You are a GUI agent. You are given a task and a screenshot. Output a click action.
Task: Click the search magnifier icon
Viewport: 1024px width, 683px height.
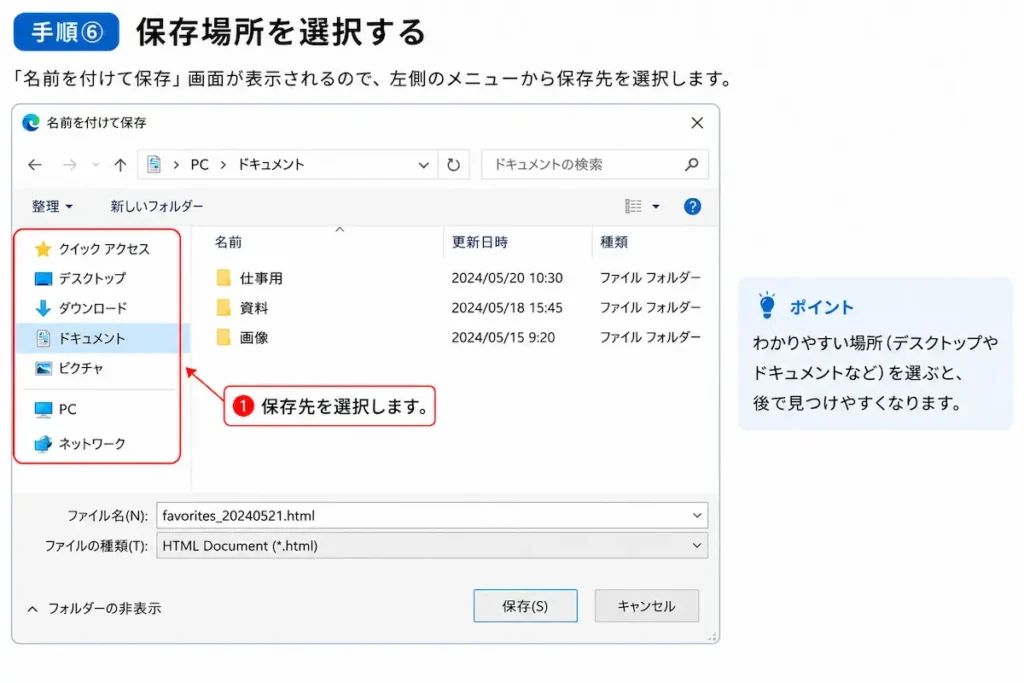692,165
